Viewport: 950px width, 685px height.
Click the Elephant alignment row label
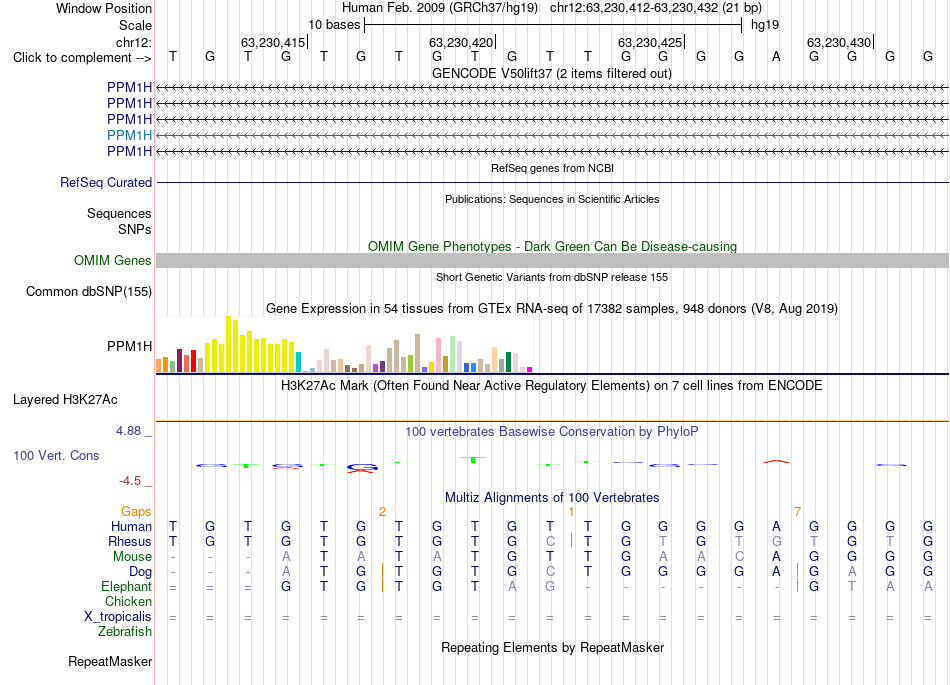click(x=126, y=586)
